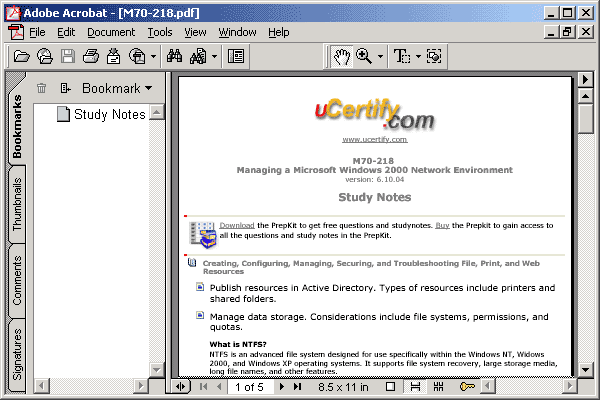Click the 'What is NTFS?' heading
The width and height of the screenshot is (600, 400).
[238, 344]
